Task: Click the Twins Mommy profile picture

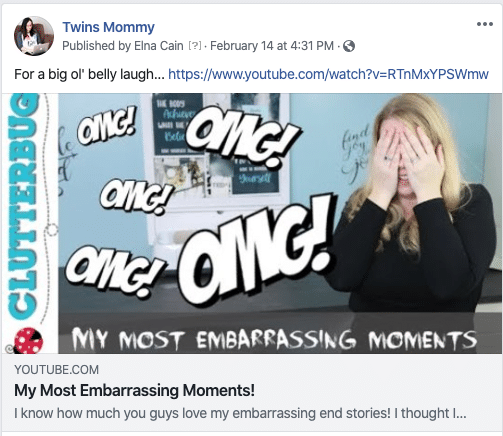Action: click(34, 36)
